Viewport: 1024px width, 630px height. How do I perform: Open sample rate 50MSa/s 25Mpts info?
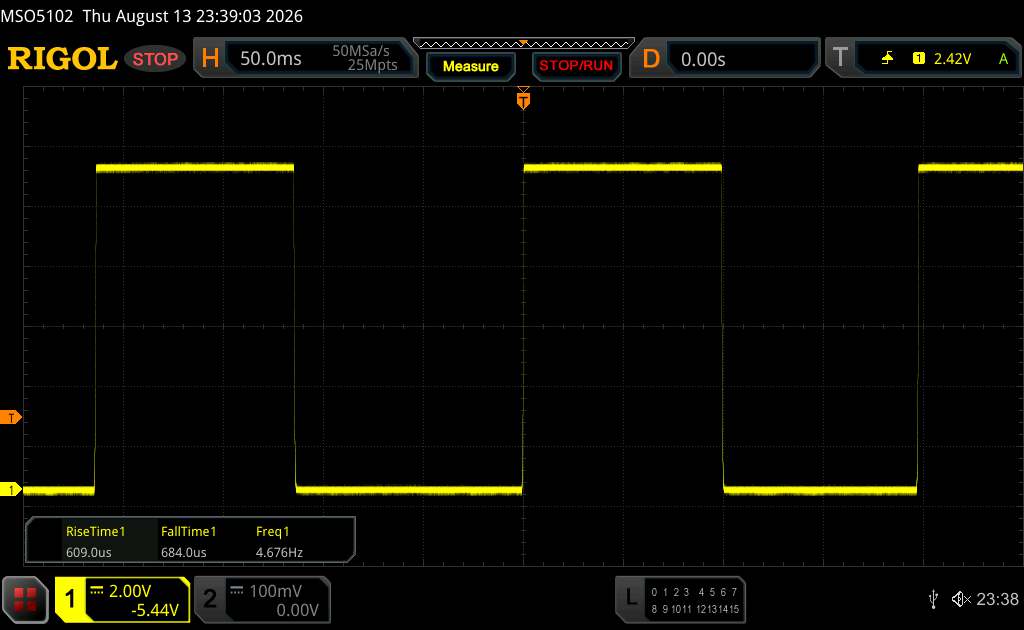(x=364, y=57)
